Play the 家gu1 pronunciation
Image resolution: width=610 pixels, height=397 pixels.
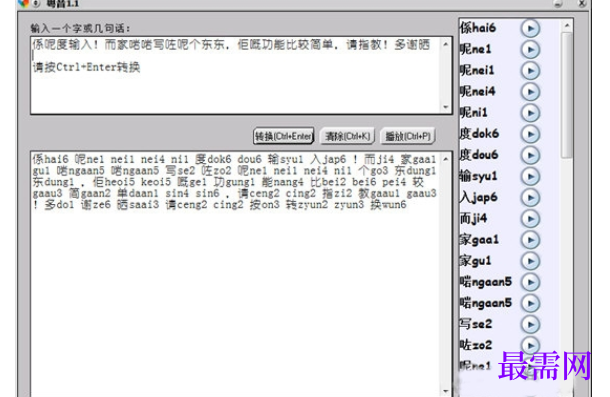[x=530, y=261]
